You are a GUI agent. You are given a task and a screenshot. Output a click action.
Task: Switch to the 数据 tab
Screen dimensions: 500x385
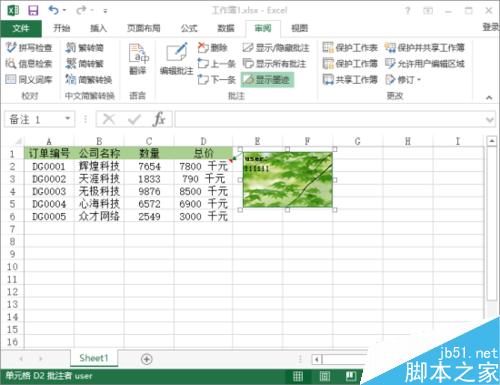point(226,28)
